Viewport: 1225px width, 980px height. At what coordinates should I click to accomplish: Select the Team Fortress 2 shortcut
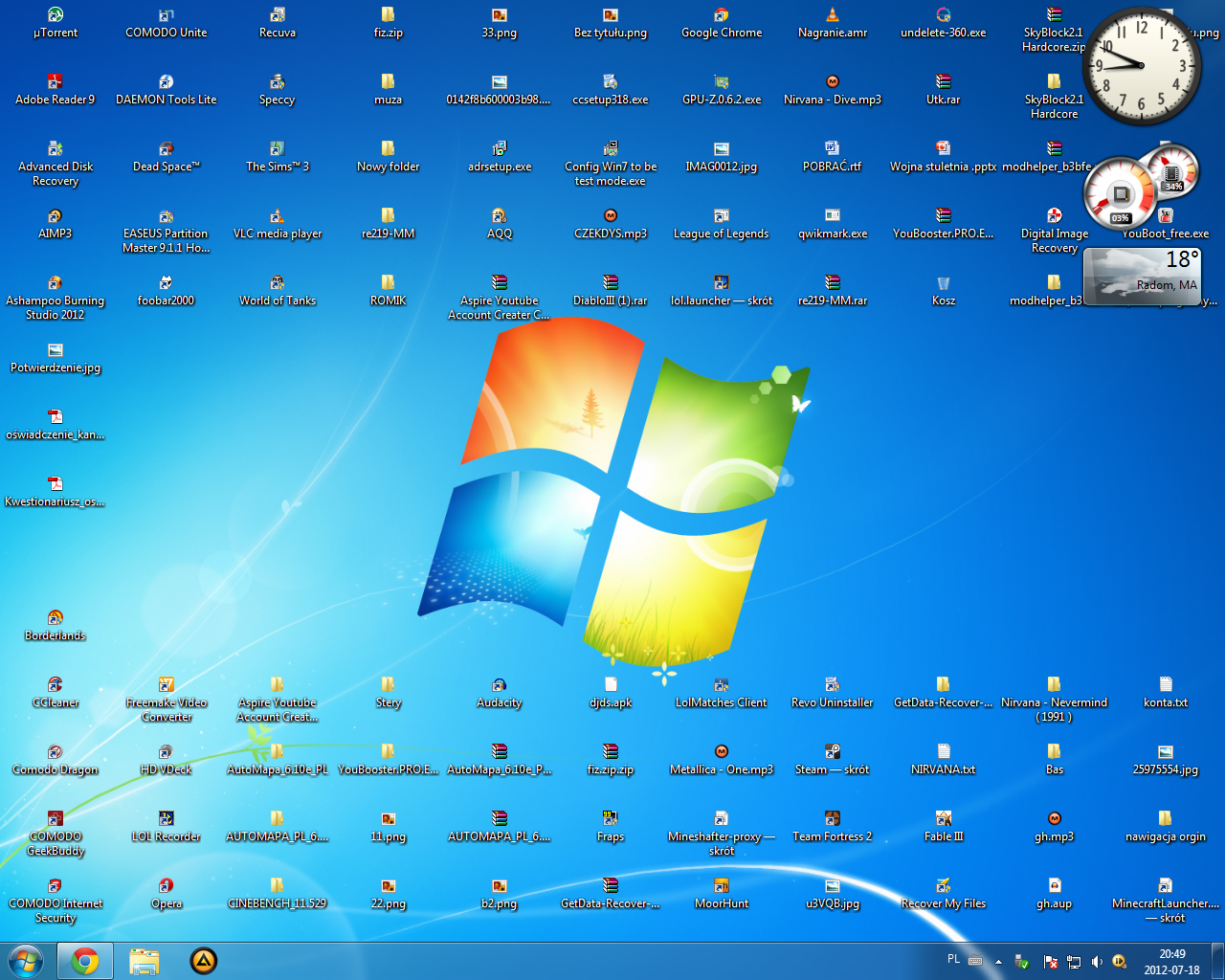832,820
